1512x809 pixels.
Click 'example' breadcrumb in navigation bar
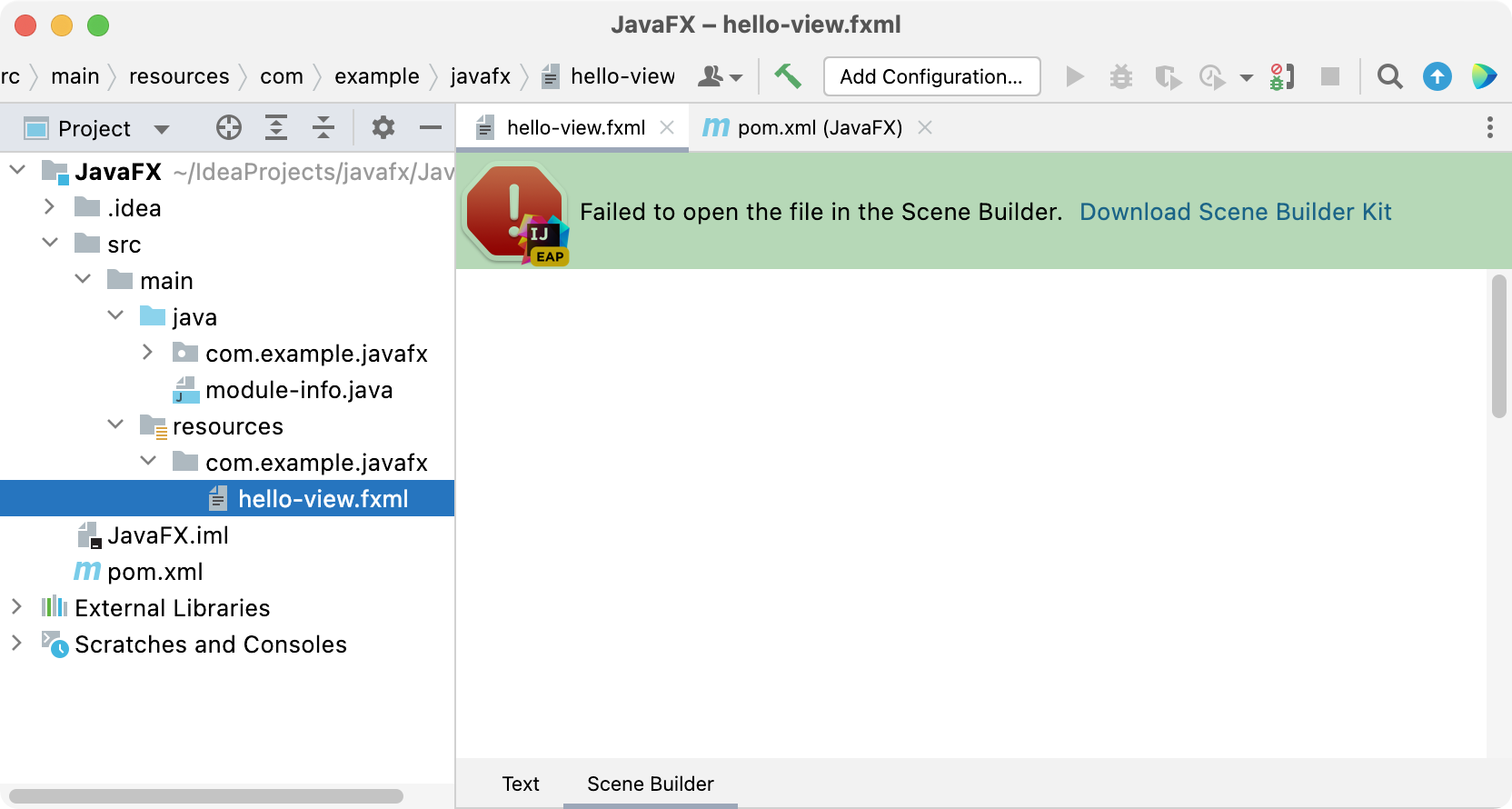(x=377, y=76)
